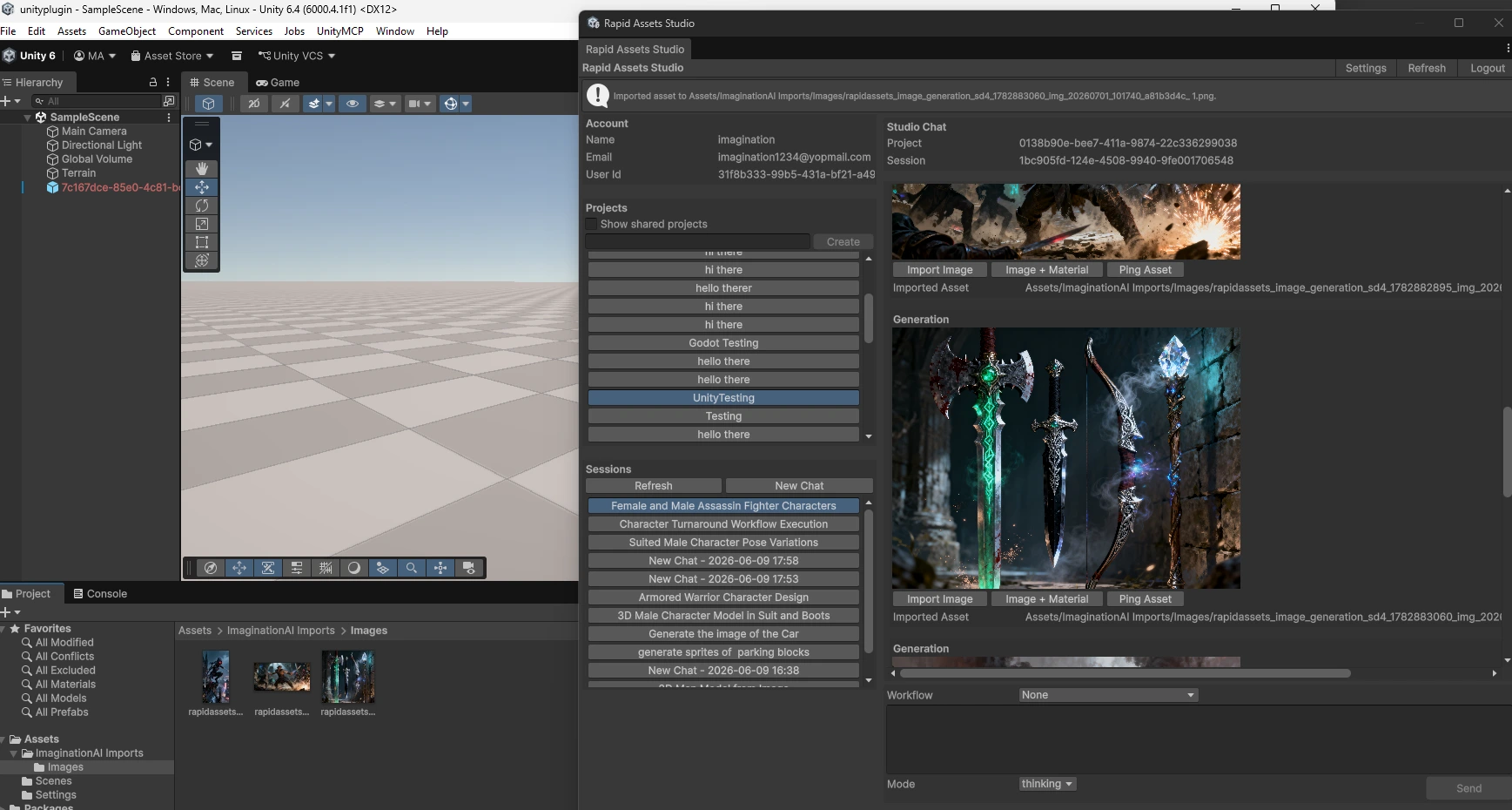Viewport: 1512px width, 810px height.
Task: Click the new project name field
Action: 698,242
